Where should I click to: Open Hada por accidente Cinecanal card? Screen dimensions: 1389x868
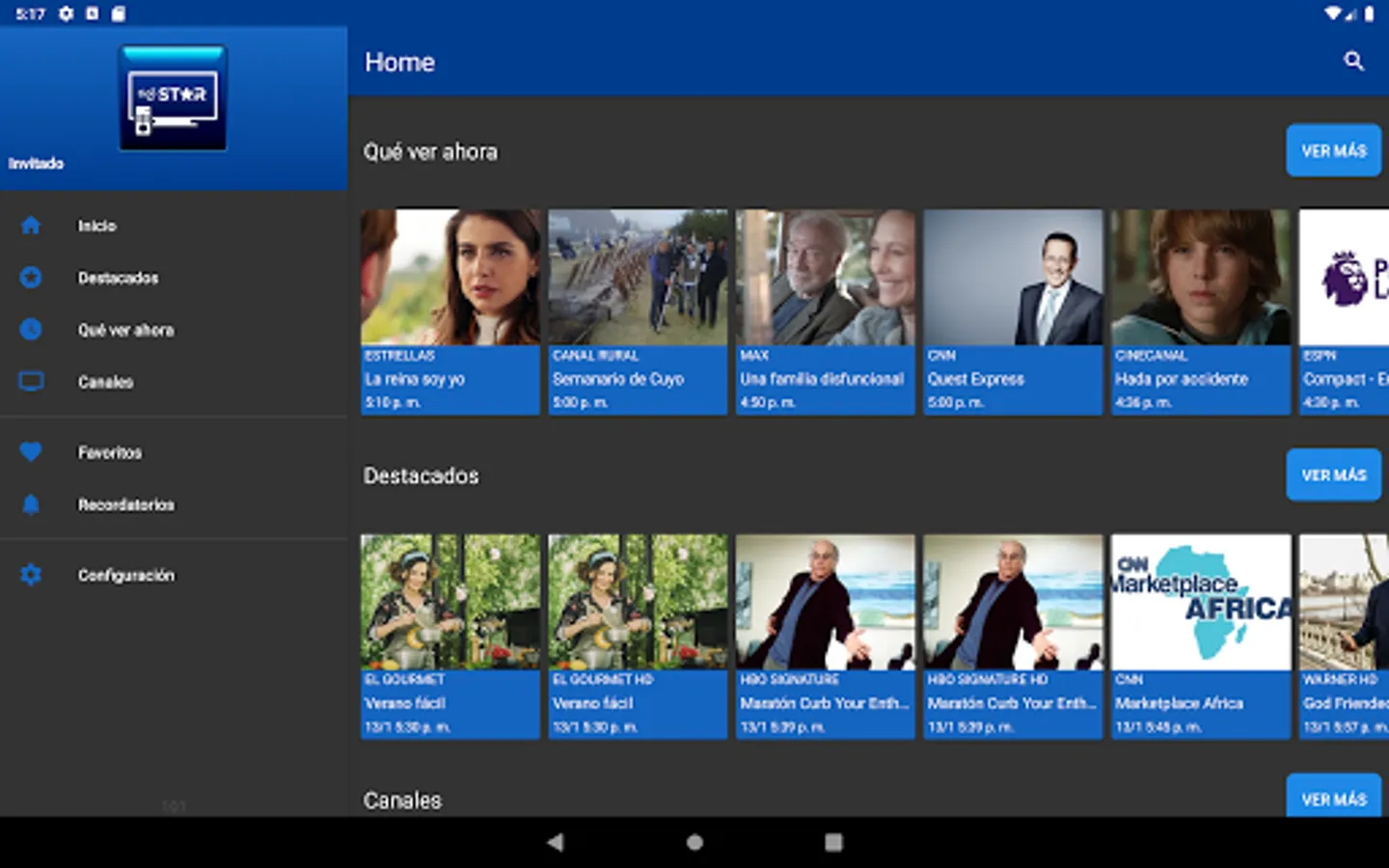pos(1201,312)
